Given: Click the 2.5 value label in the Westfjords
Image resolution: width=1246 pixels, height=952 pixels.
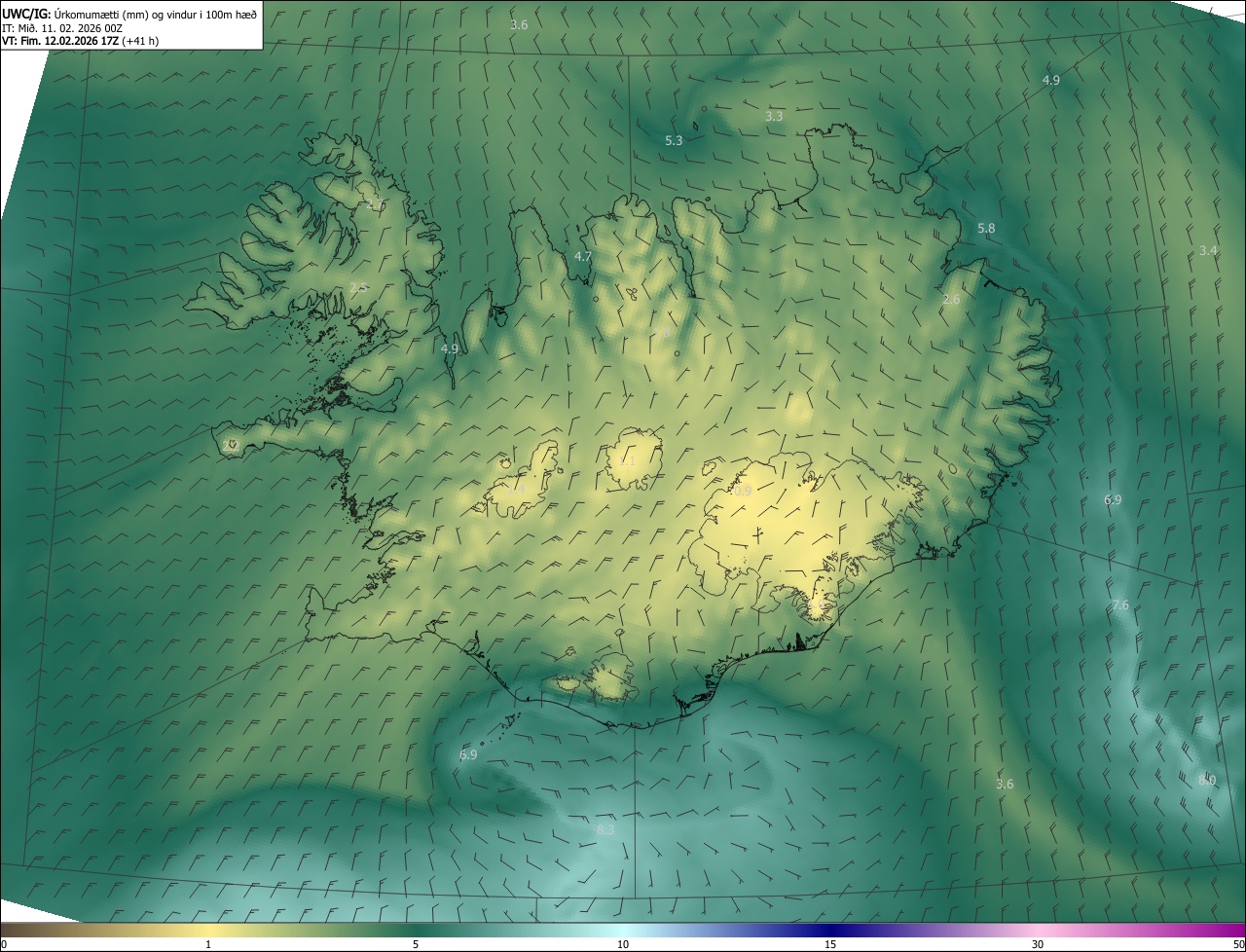Looking at the screenshot, I should click(358, 288).
